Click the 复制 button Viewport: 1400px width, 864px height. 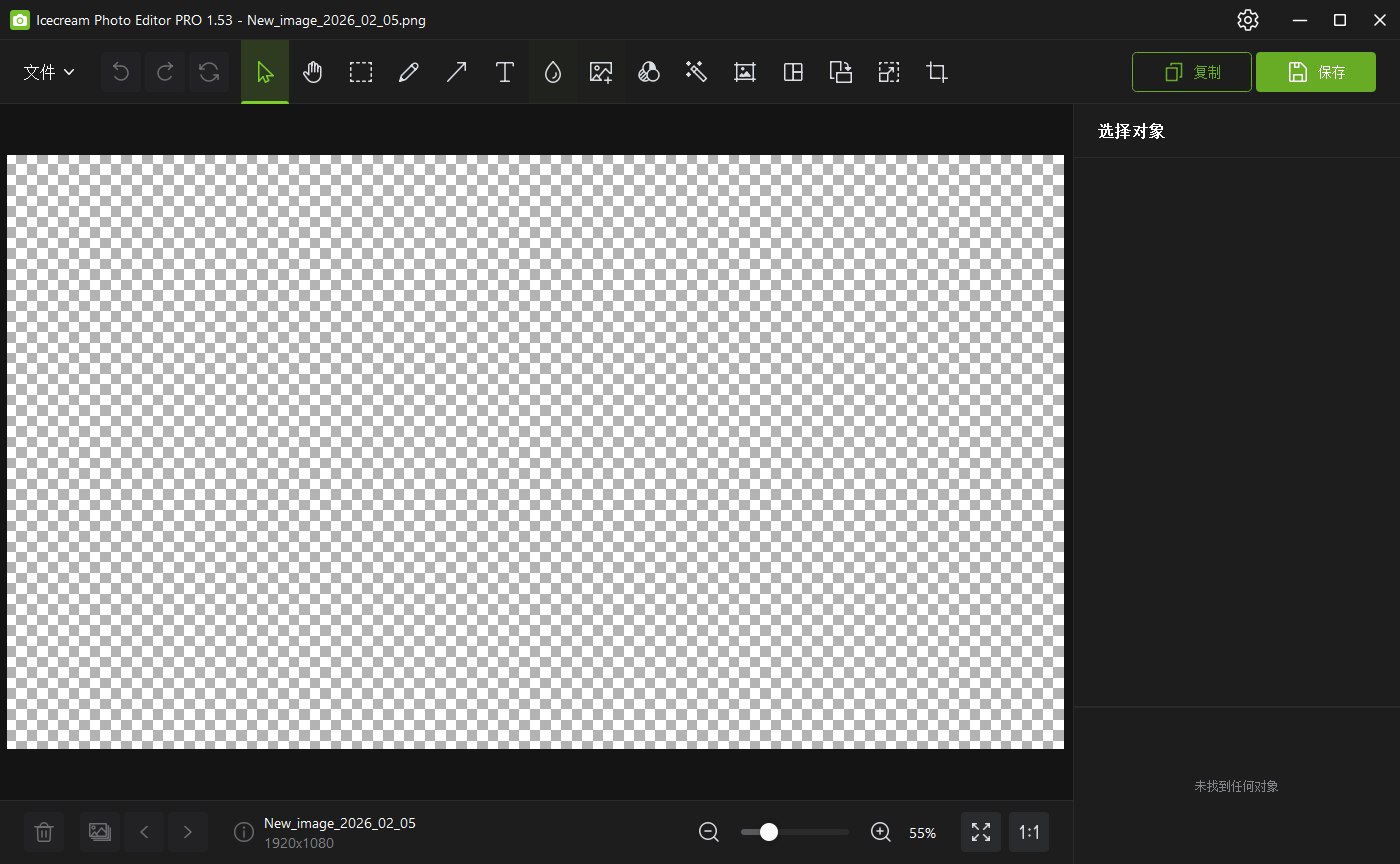tap(1191, 72)
